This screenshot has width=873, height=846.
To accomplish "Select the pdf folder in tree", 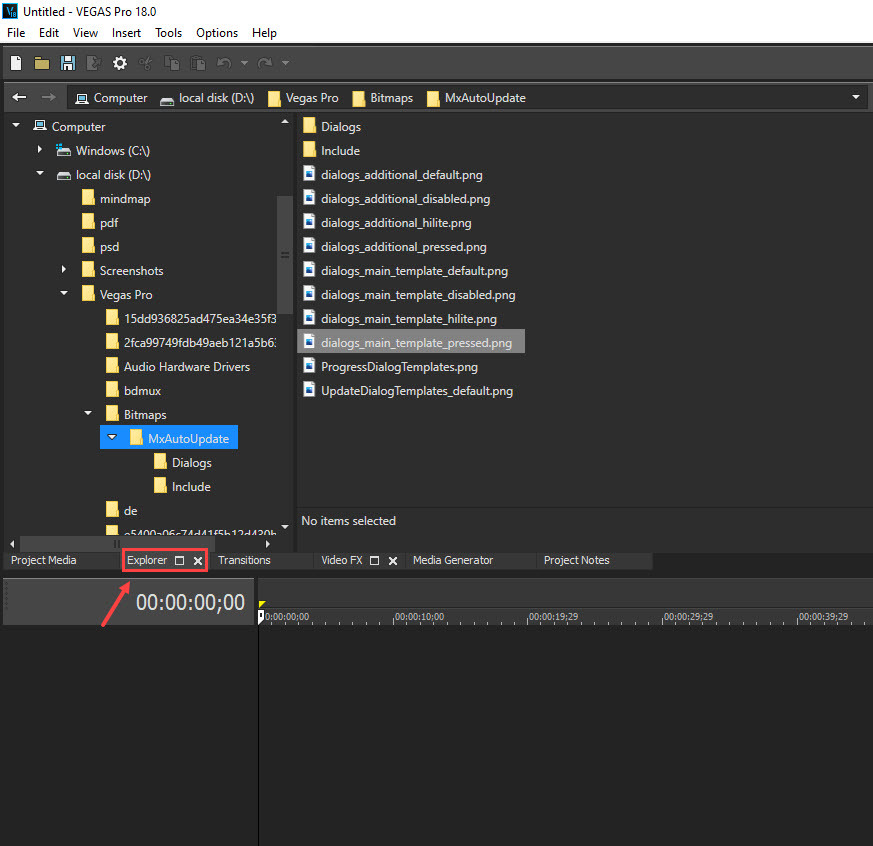I will pyautogui.click(x=100, y=223).
